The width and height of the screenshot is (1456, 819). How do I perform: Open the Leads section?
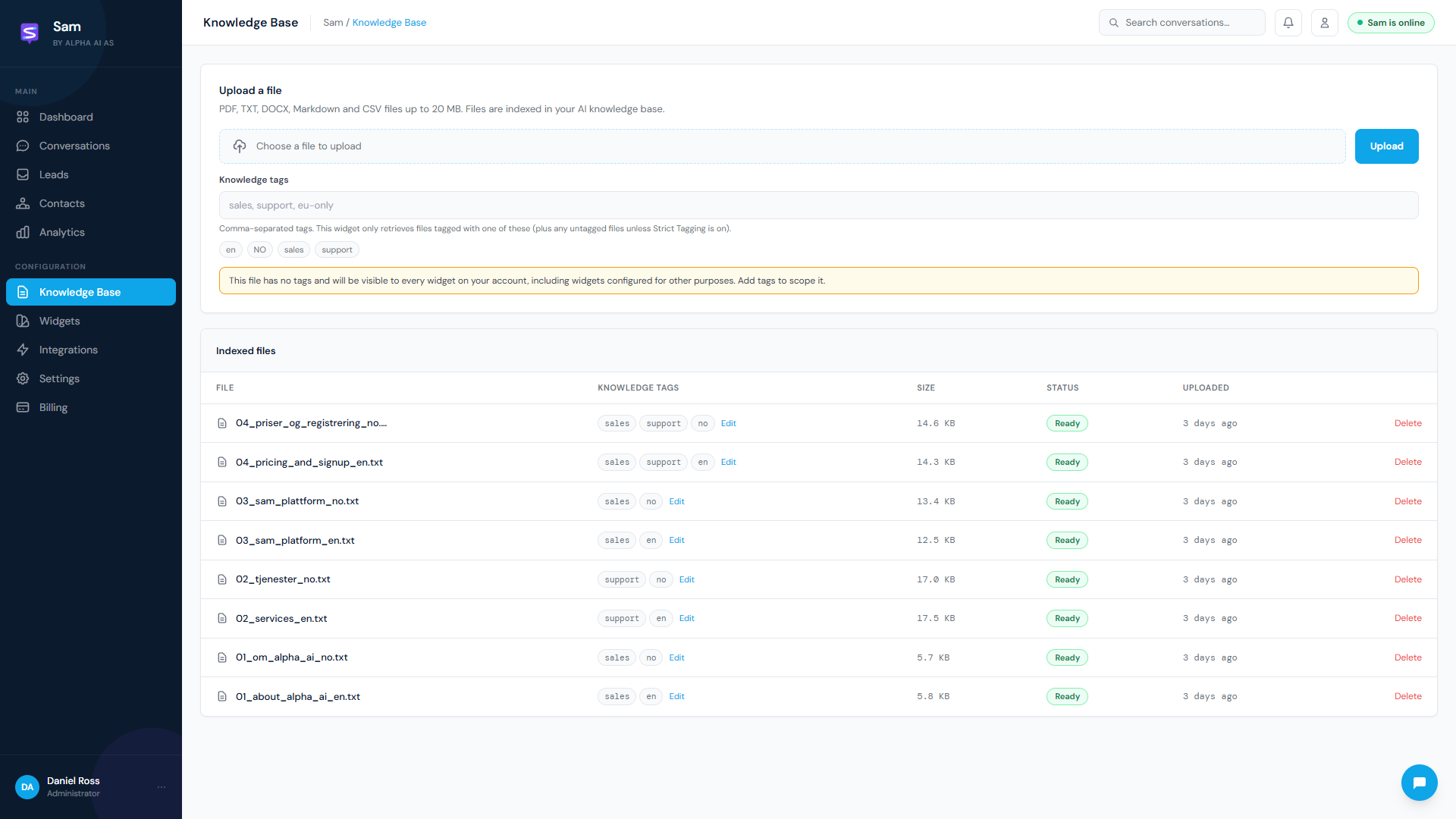[91, 174]
